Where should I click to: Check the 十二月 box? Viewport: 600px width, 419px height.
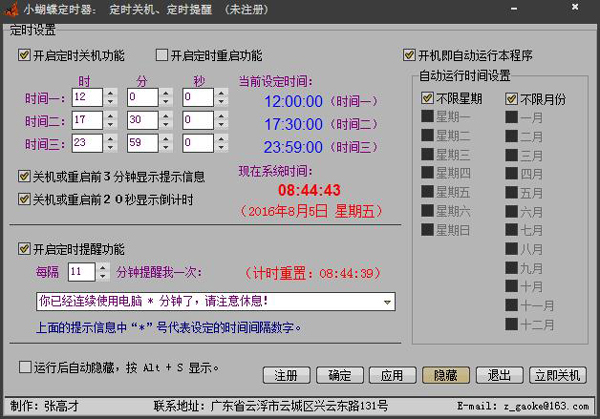(511, 324)
